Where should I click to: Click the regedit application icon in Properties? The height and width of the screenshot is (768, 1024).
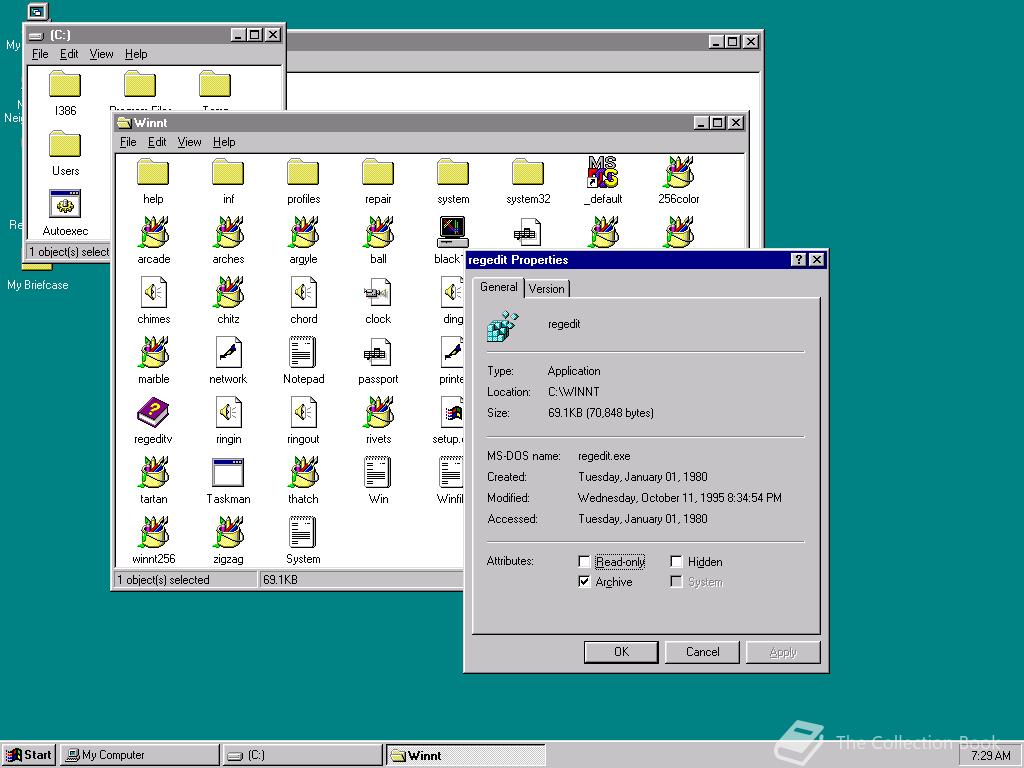coord(503,326)
